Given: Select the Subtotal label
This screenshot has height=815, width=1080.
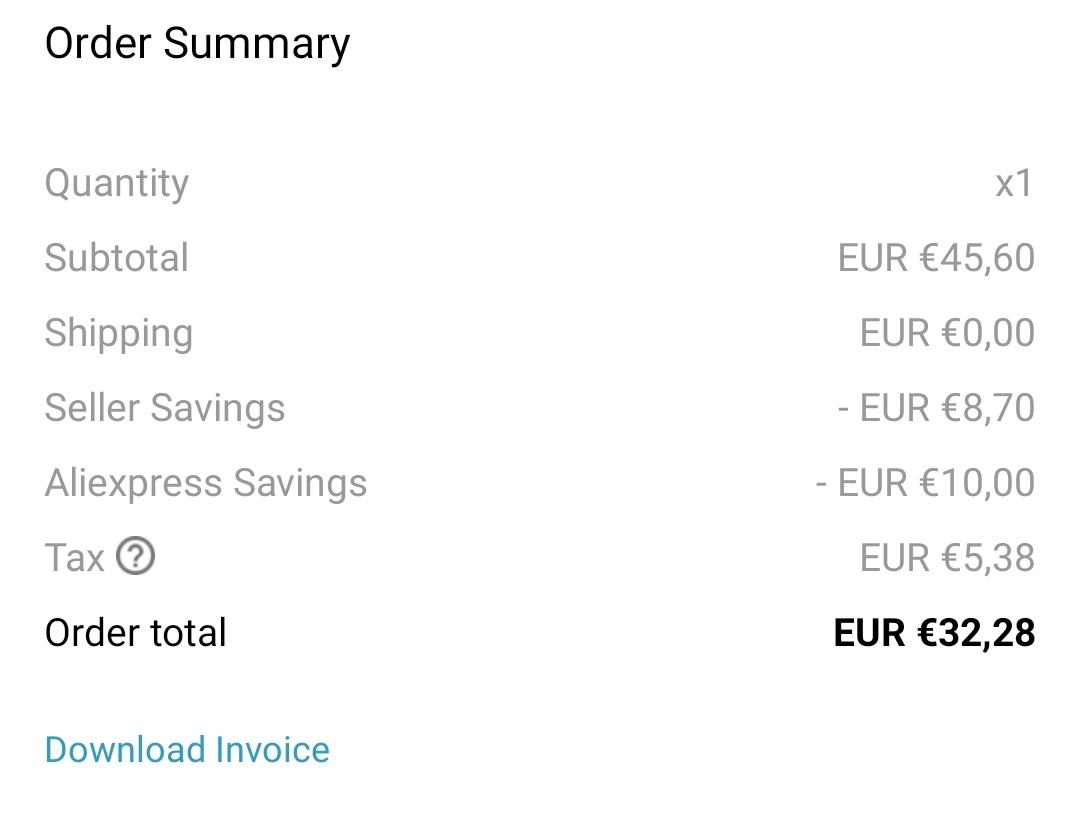Looking at the screenshot, I should click(116, 258).
